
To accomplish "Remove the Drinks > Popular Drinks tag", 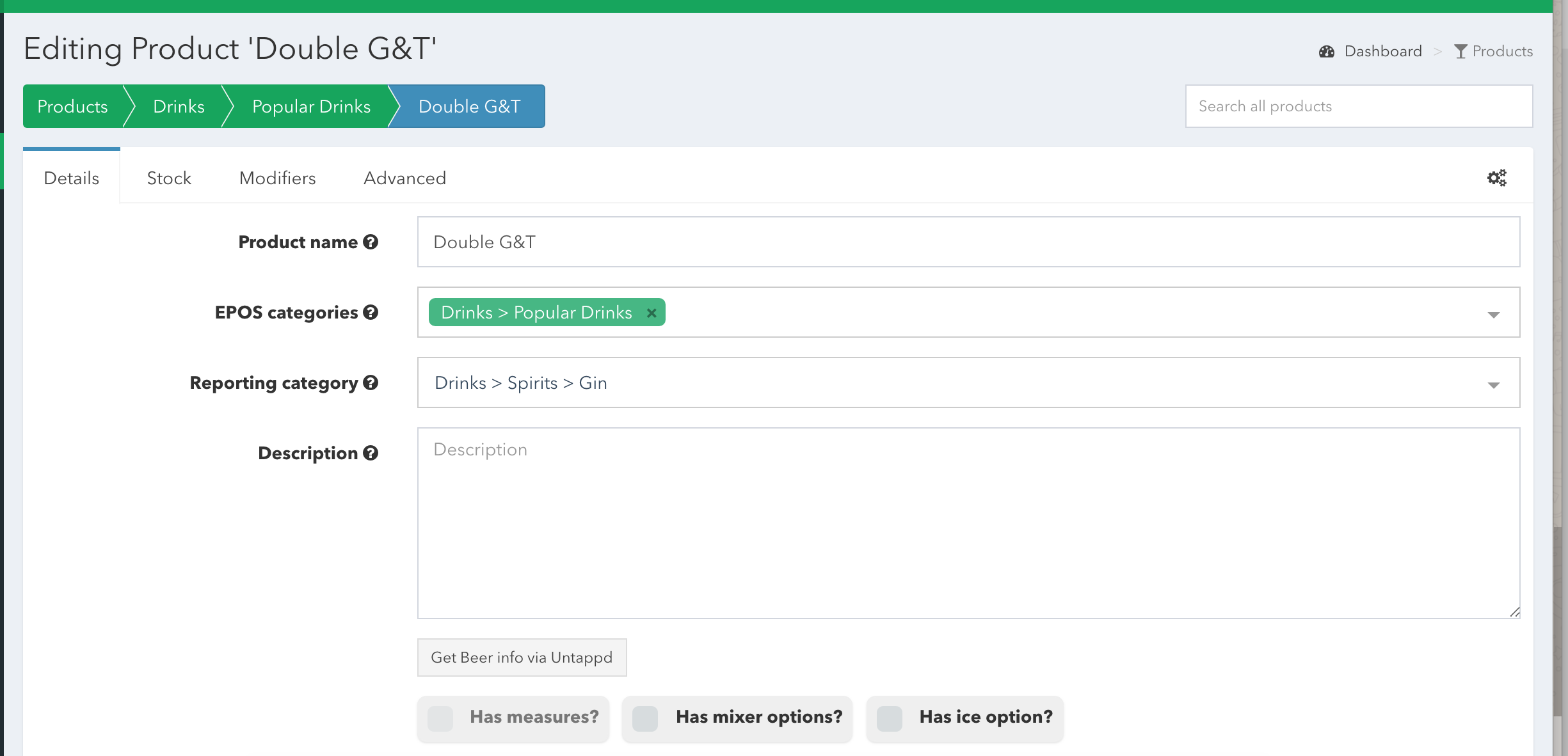I will tap(651, 313).
